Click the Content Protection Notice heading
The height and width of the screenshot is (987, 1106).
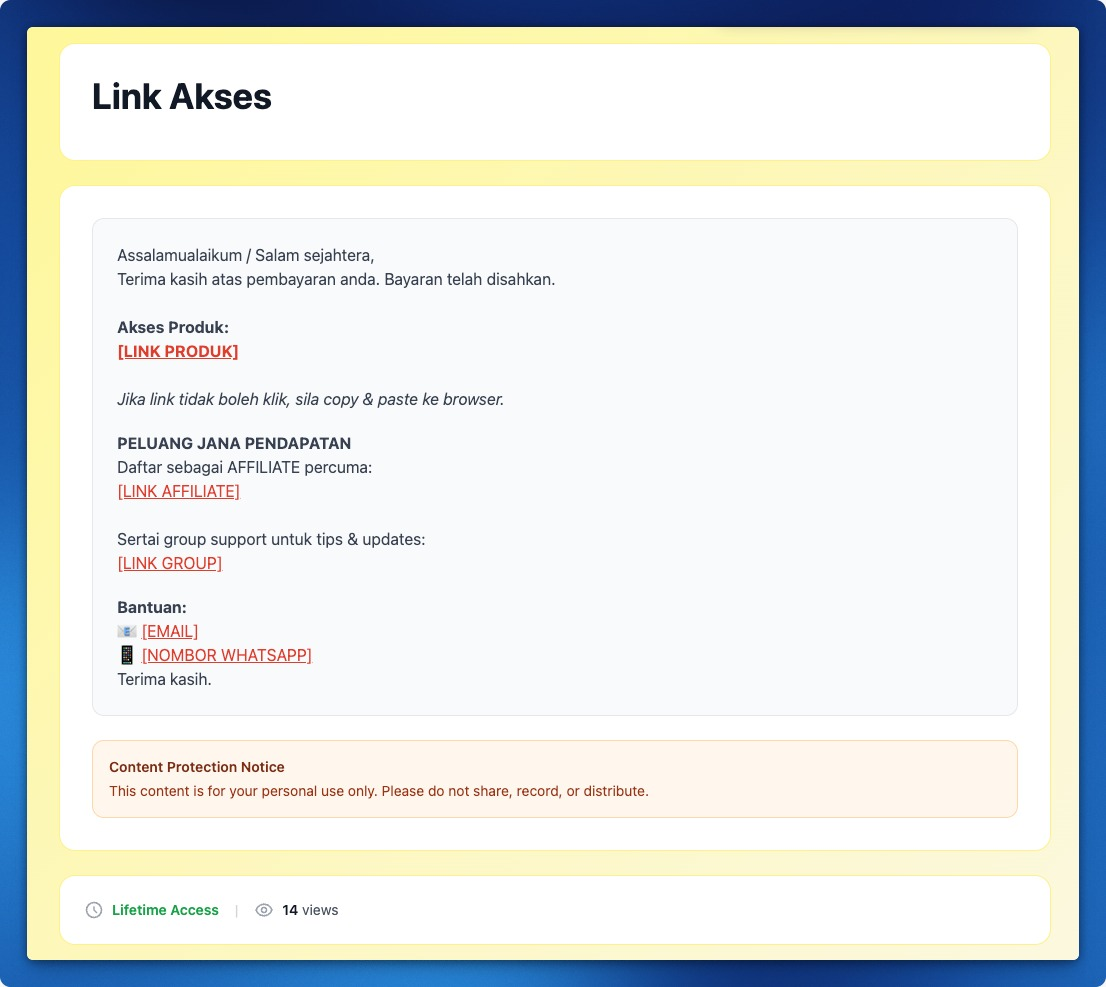pyautogui.click(x=197, y=767)
